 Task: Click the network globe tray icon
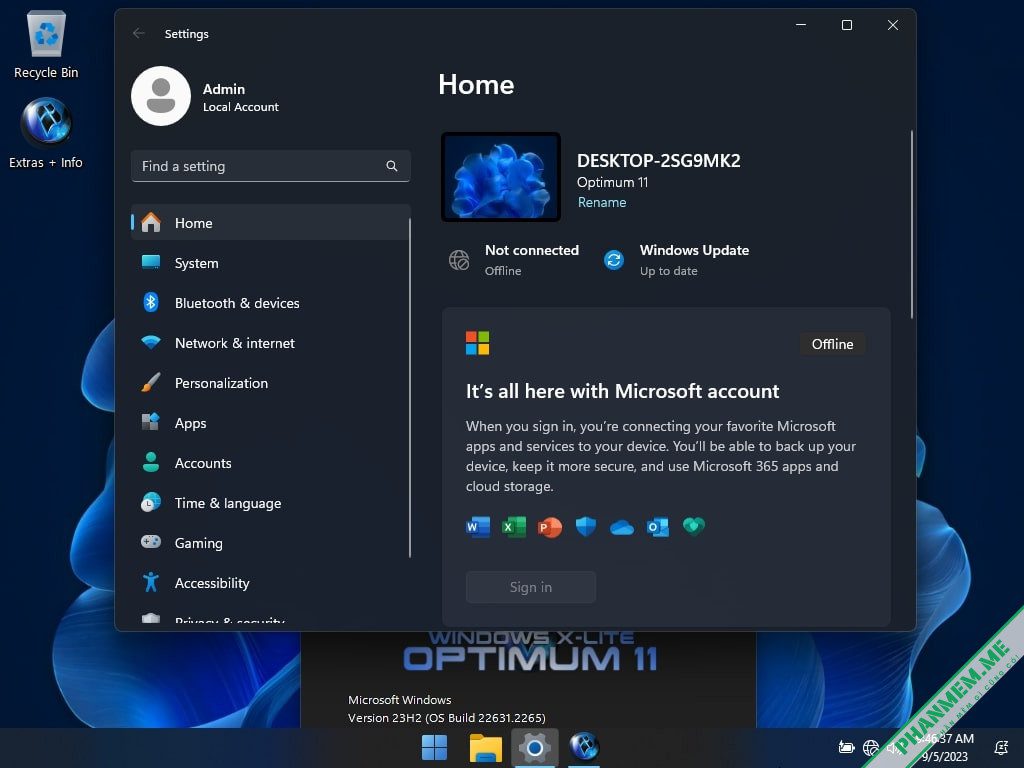click(871, 747)
